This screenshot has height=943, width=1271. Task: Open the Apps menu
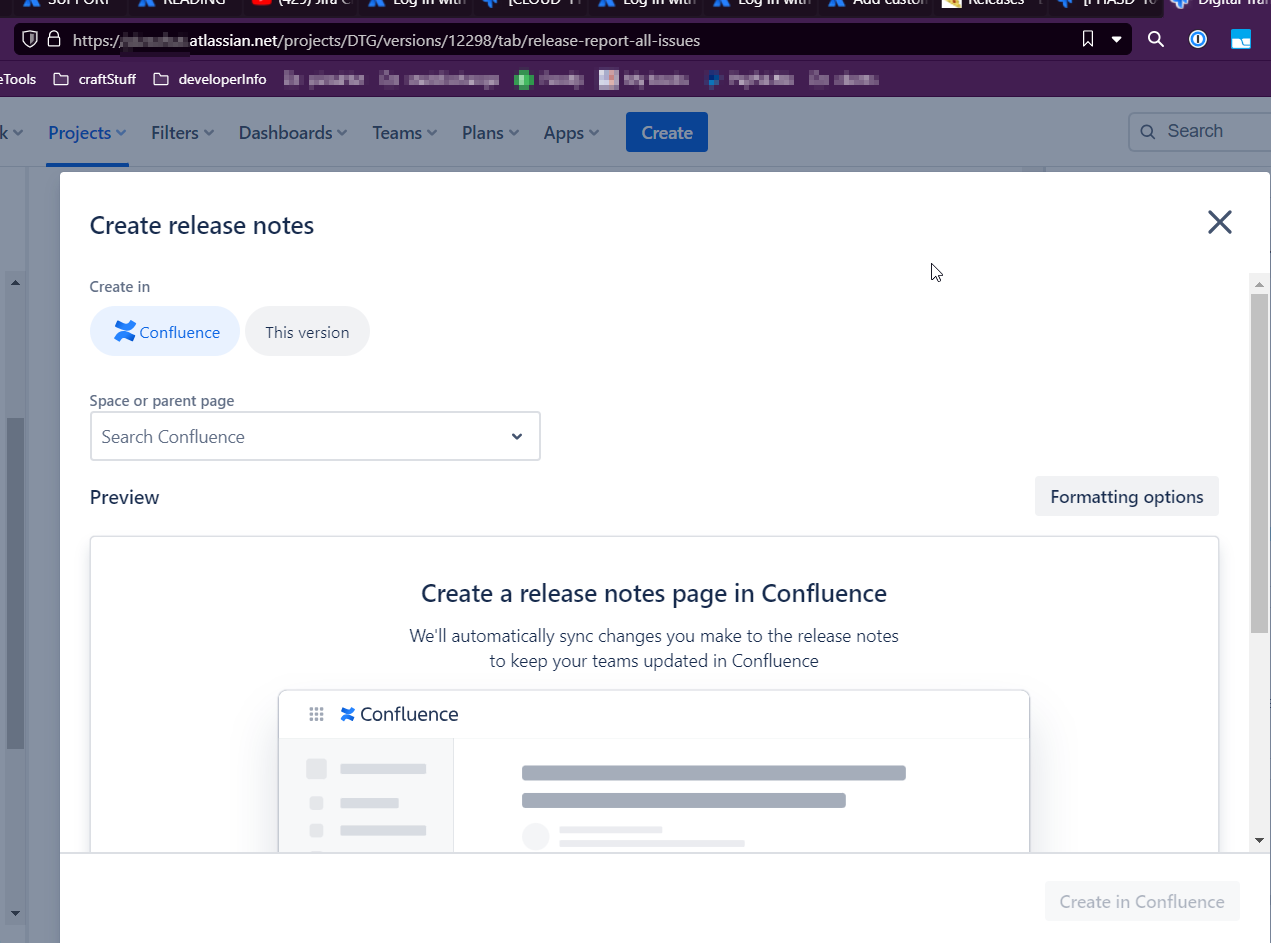pos(571,132)
